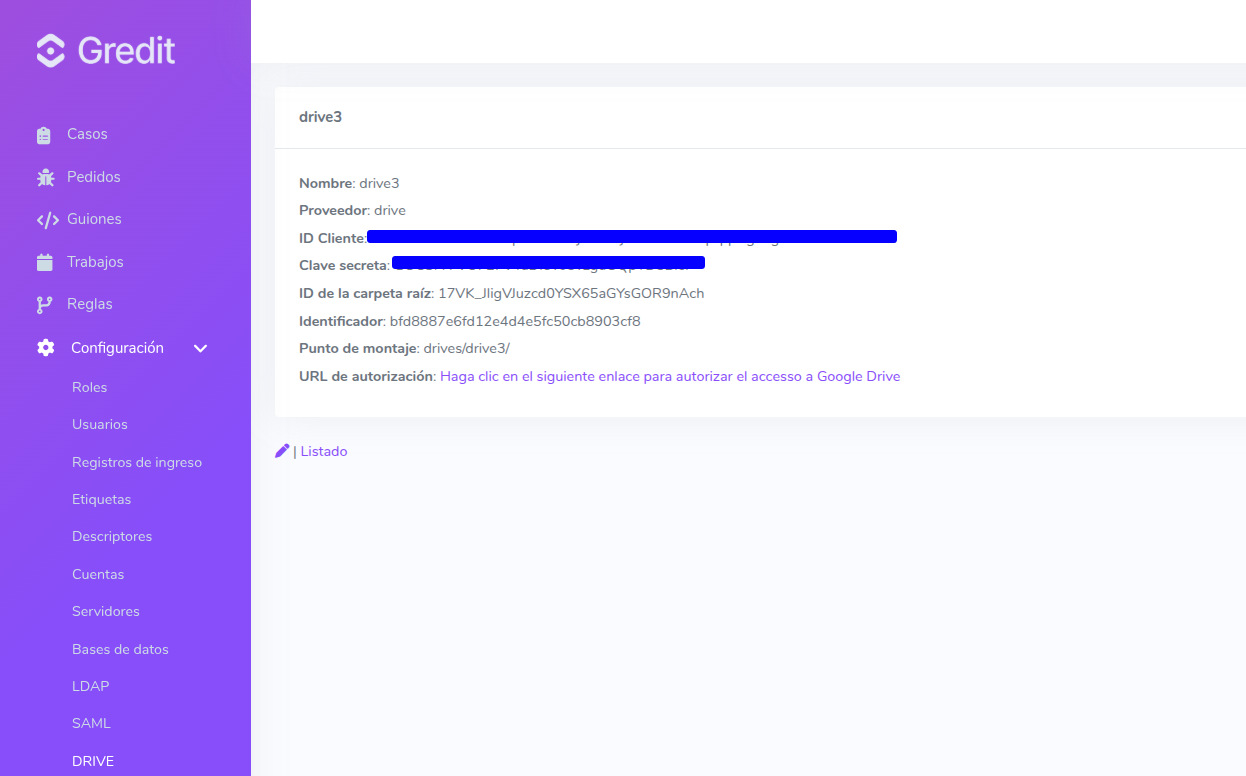The width and height of the screenshot is (1246, 776).
Task: Click the Trabajos calendar icon
Action: tap(44, 262)
